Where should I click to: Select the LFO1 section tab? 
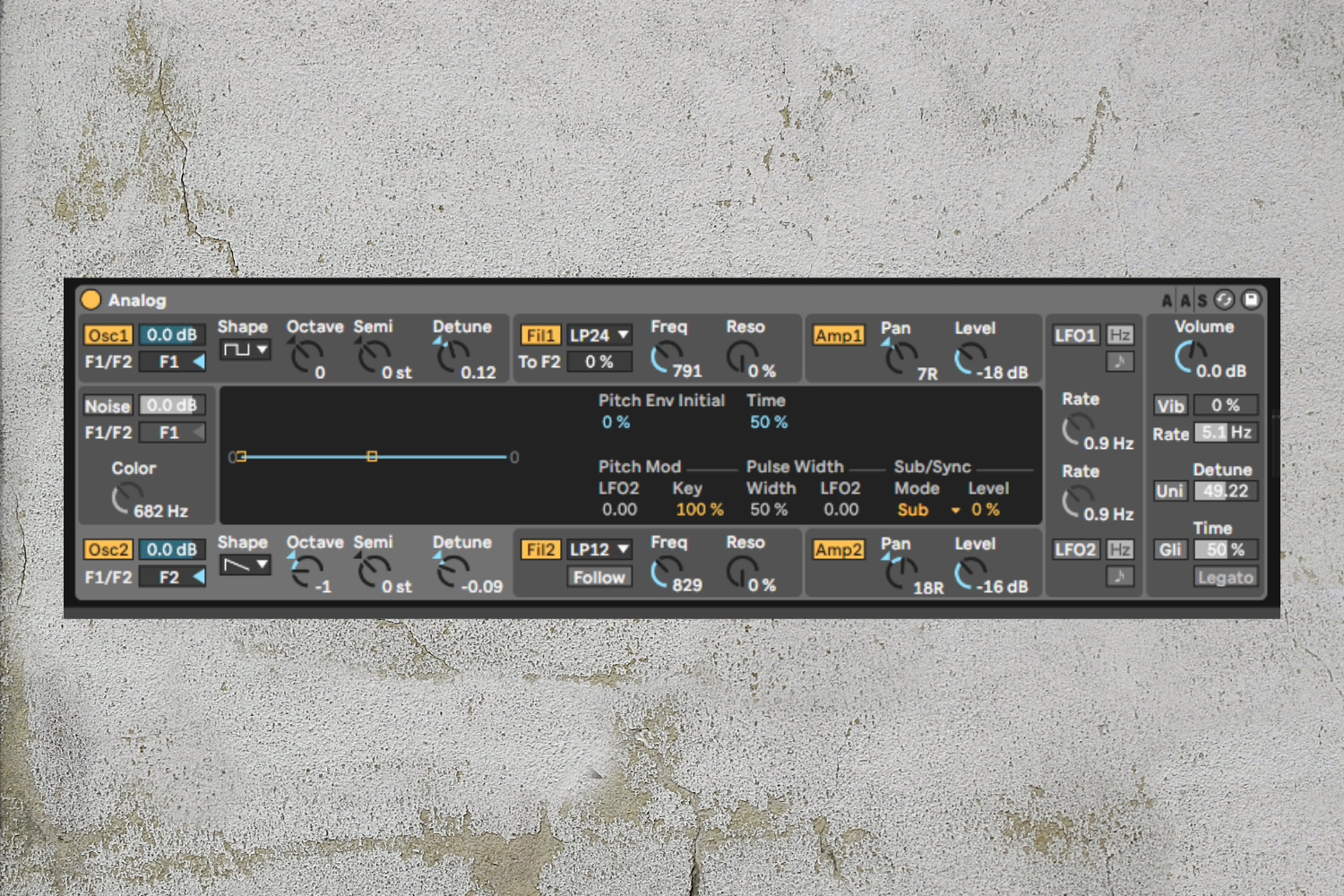(x=1075, y=335)
